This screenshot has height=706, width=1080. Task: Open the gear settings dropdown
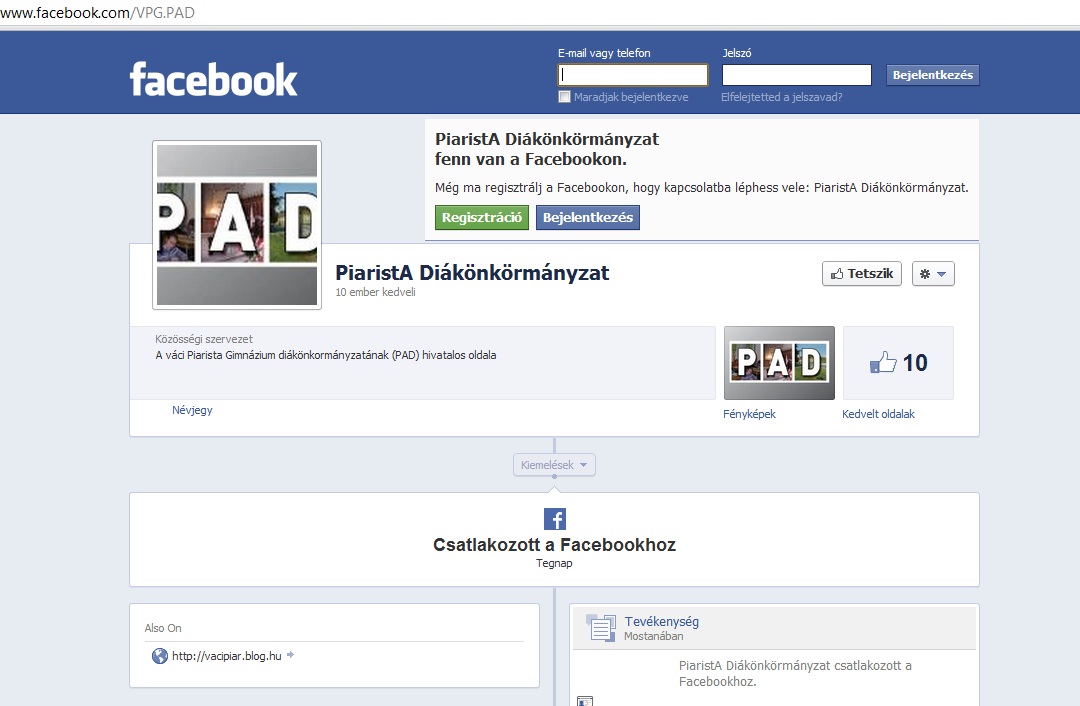(933, 273)
